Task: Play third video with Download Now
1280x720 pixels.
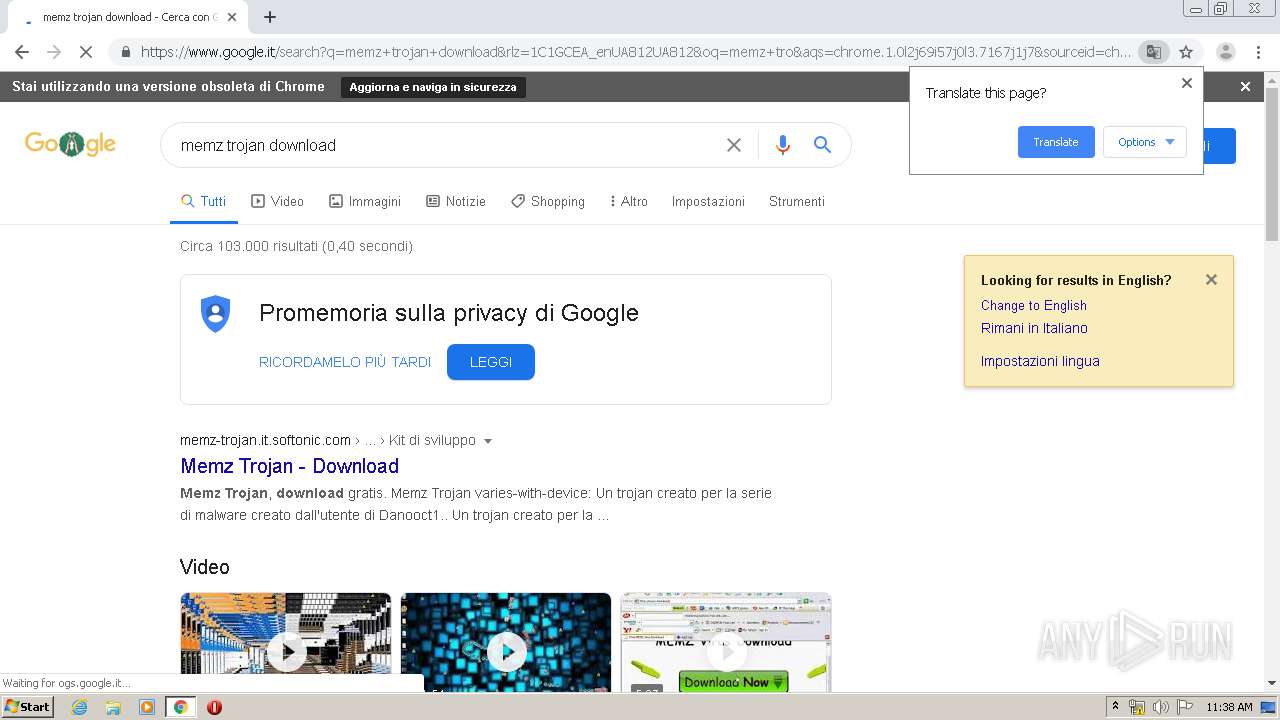Action: click(x=726, y=642)
